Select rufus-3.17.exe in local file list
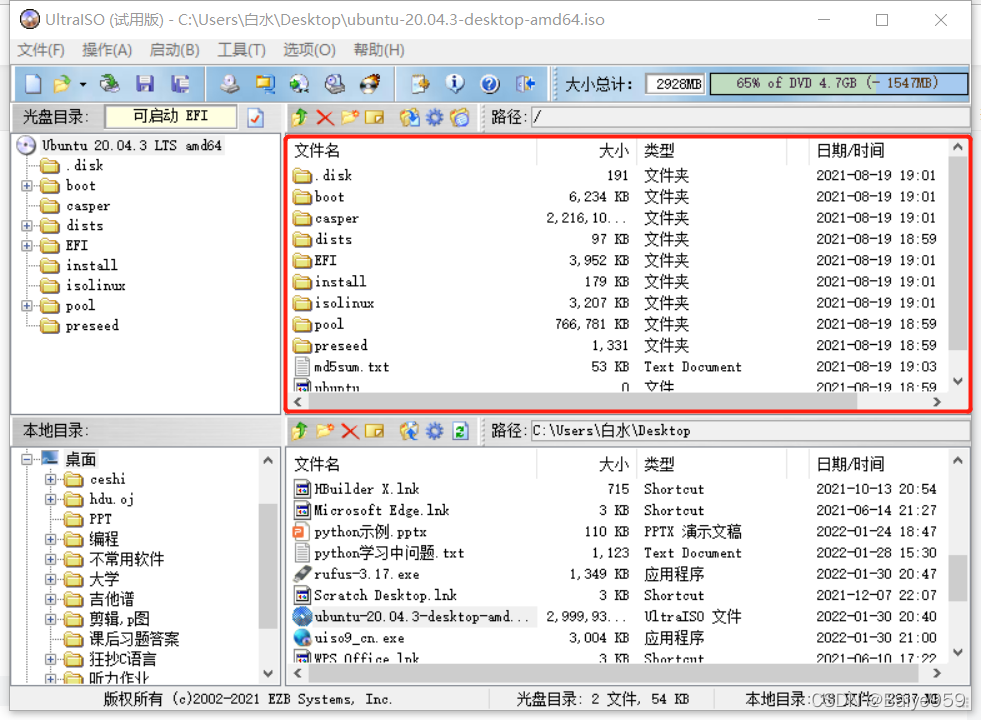 pos(367,574)
